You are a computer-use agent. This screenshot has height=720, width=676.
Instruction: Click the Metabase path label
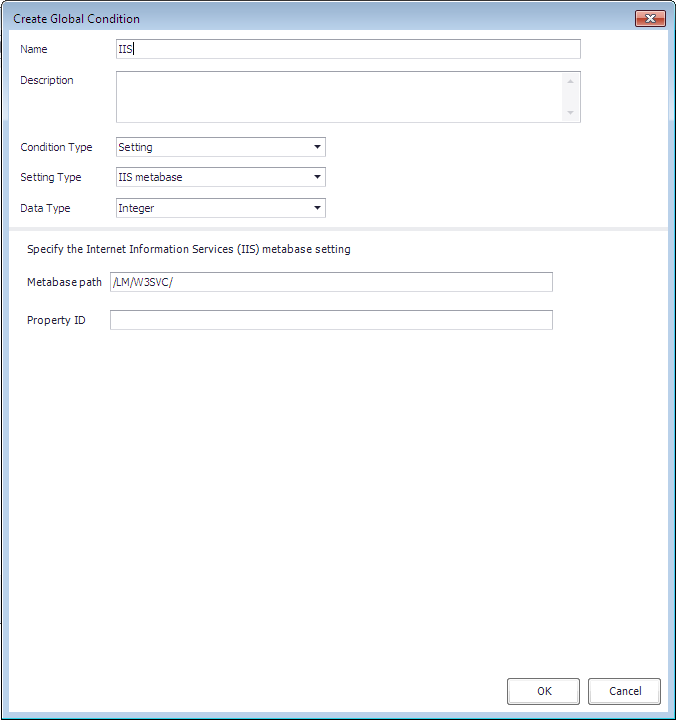coord(64,282)
